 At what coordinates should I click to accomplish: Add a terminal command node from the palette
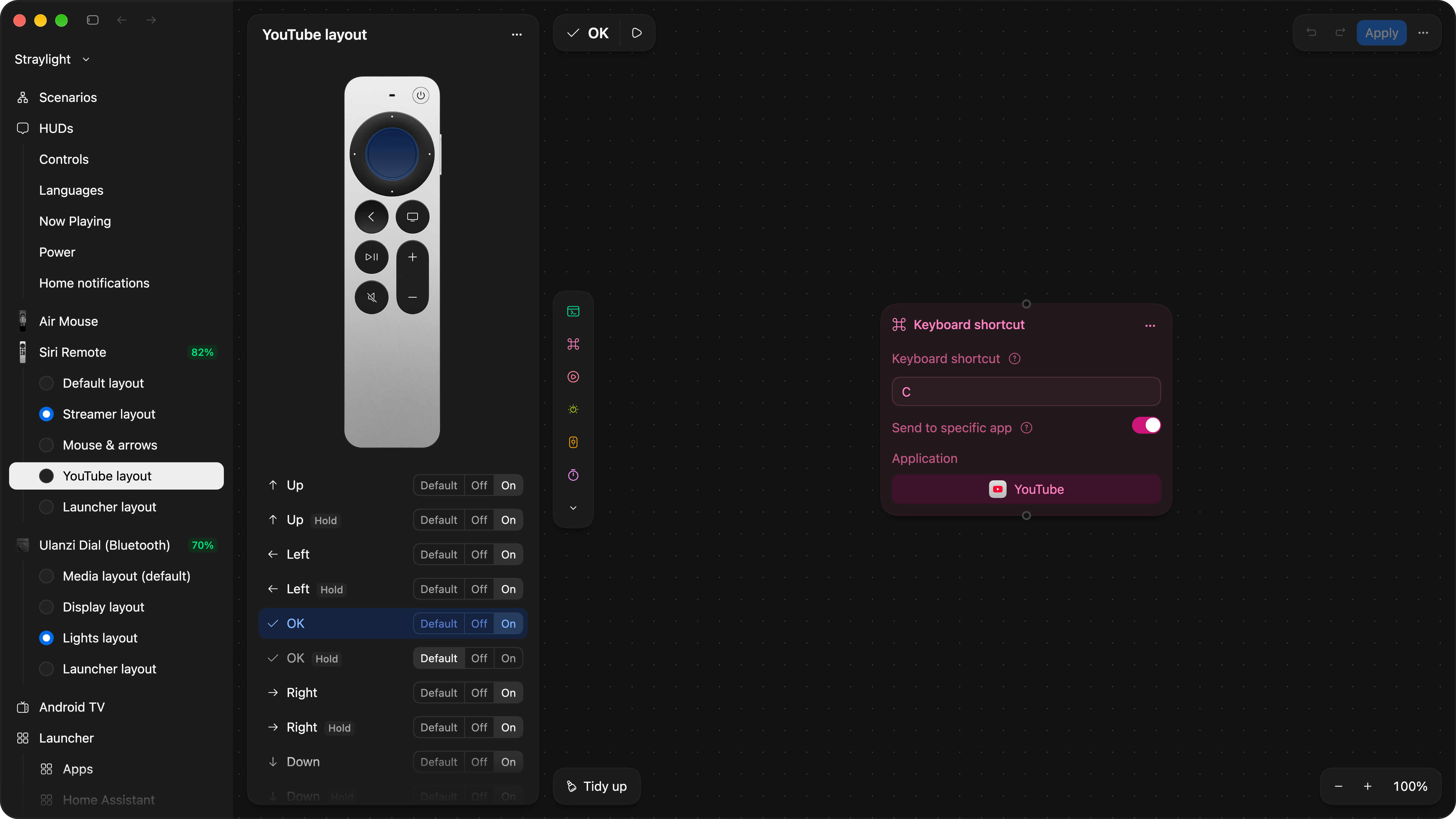573,312
